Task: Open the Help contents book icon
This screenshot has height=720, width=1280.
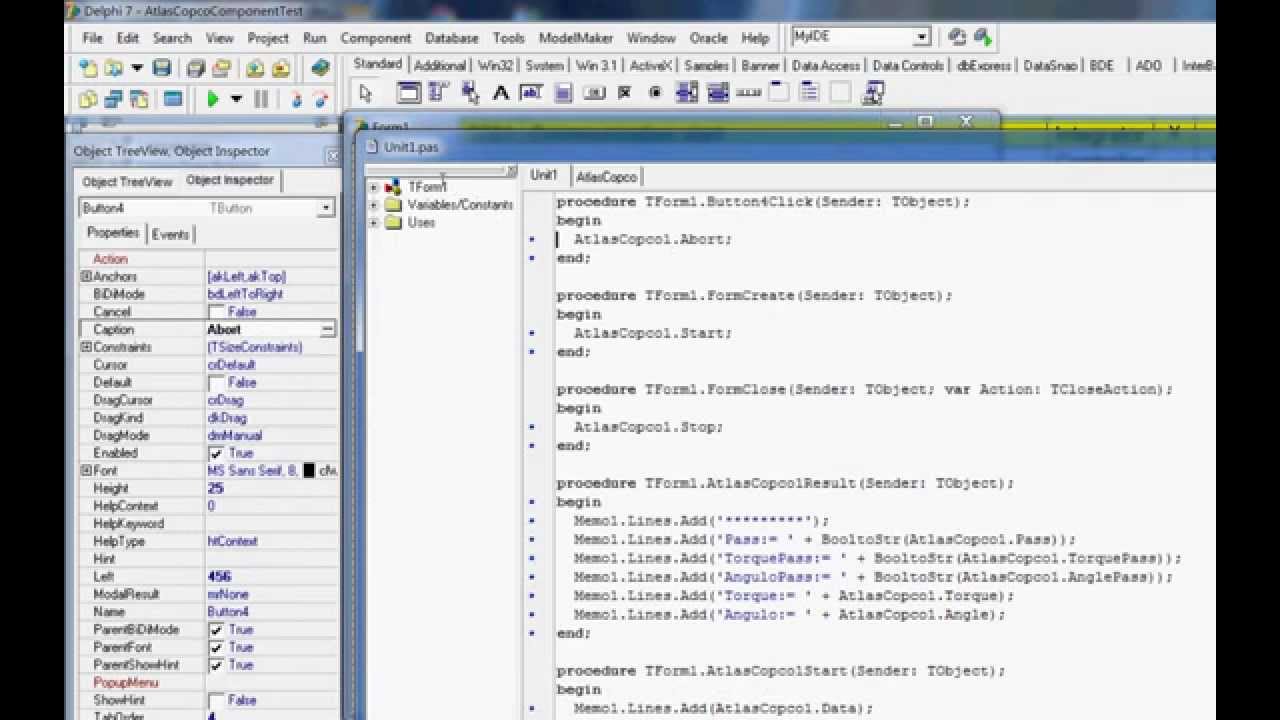Action: click(x=320, y=69)
